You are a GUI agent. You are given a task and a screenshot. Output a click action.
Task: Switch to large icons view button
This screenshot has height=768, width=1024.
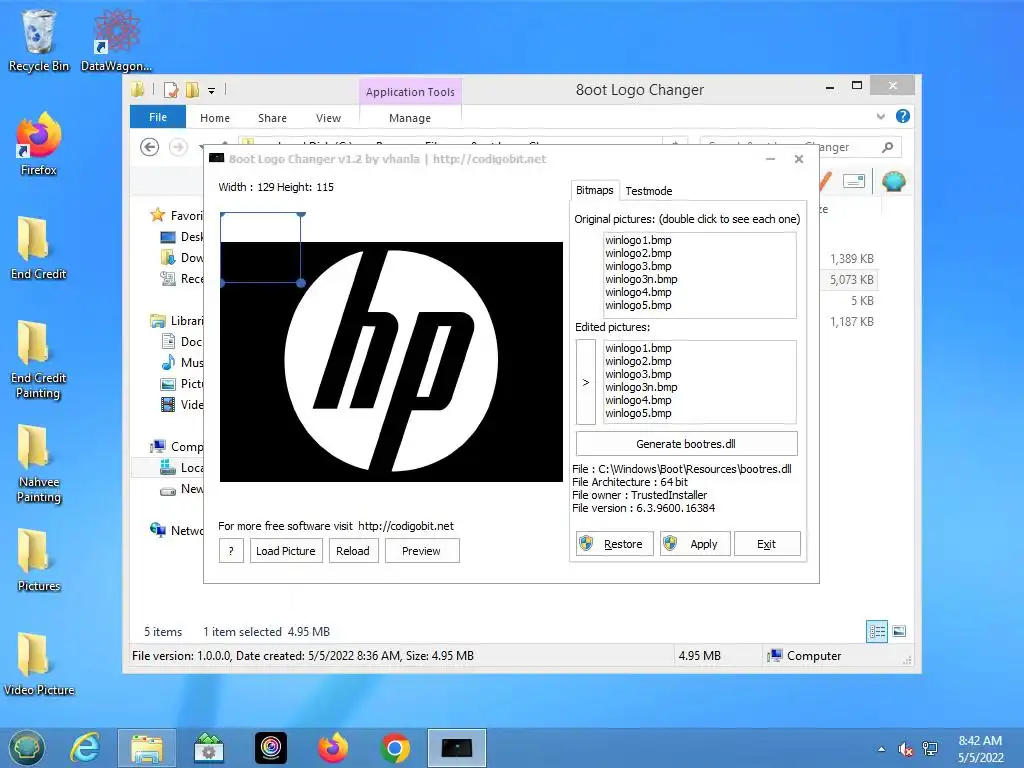[x=899, y=631]
